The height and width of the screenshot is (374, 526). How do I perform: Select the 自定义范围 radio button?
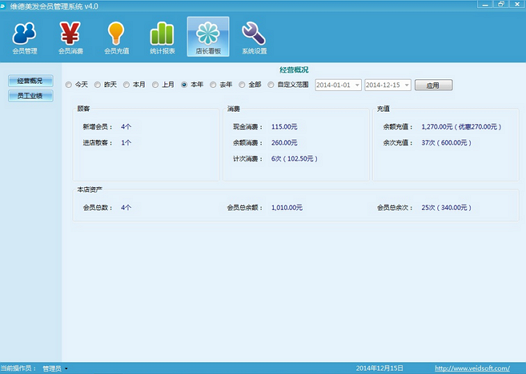(x=271, y=85)
